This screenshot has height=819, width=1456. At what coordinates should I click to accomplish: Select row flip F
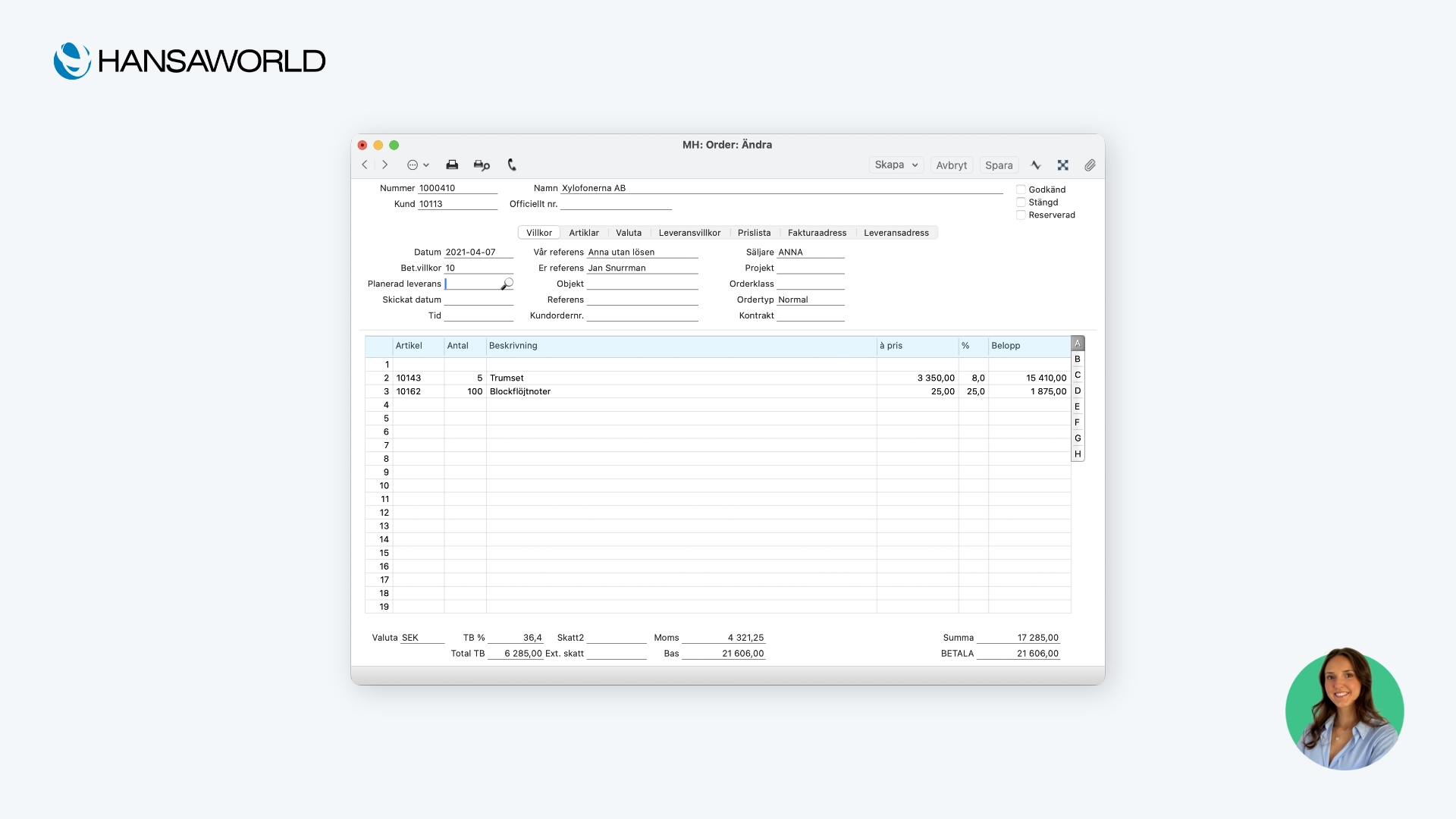[1078, 423]
